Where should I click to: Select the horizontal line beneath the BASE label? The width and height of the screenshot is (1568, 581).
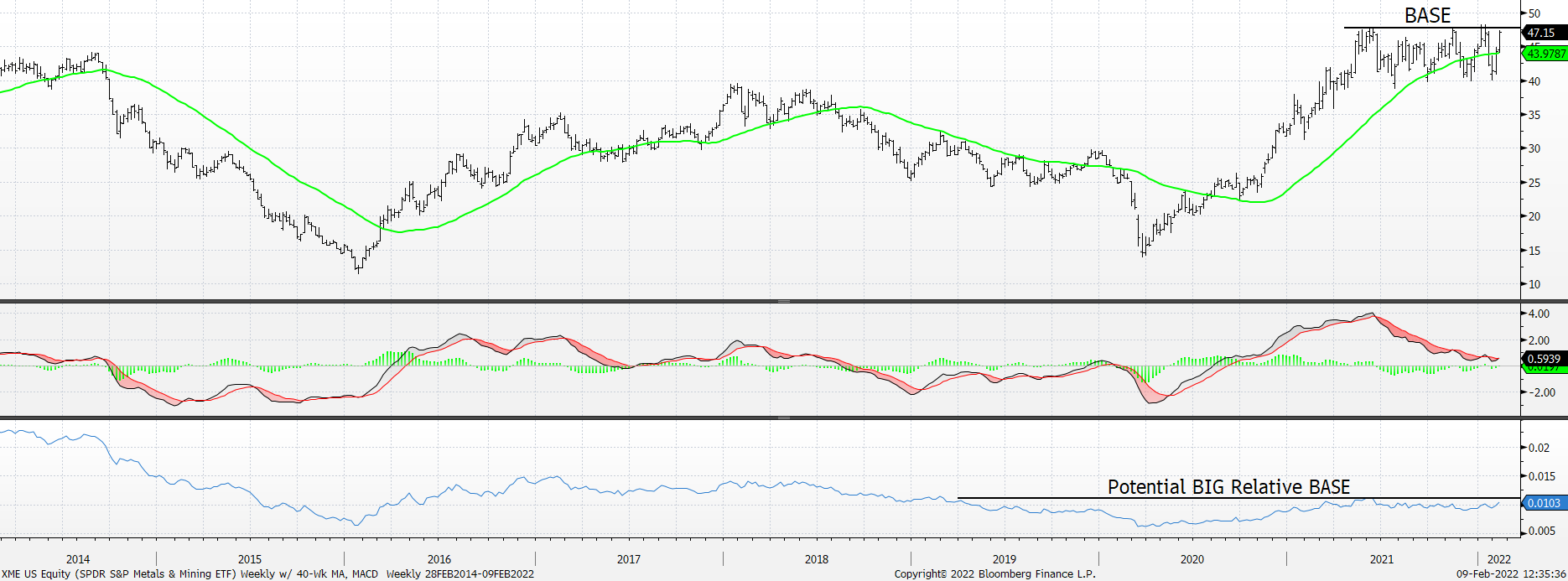(x=1432, y=28)
